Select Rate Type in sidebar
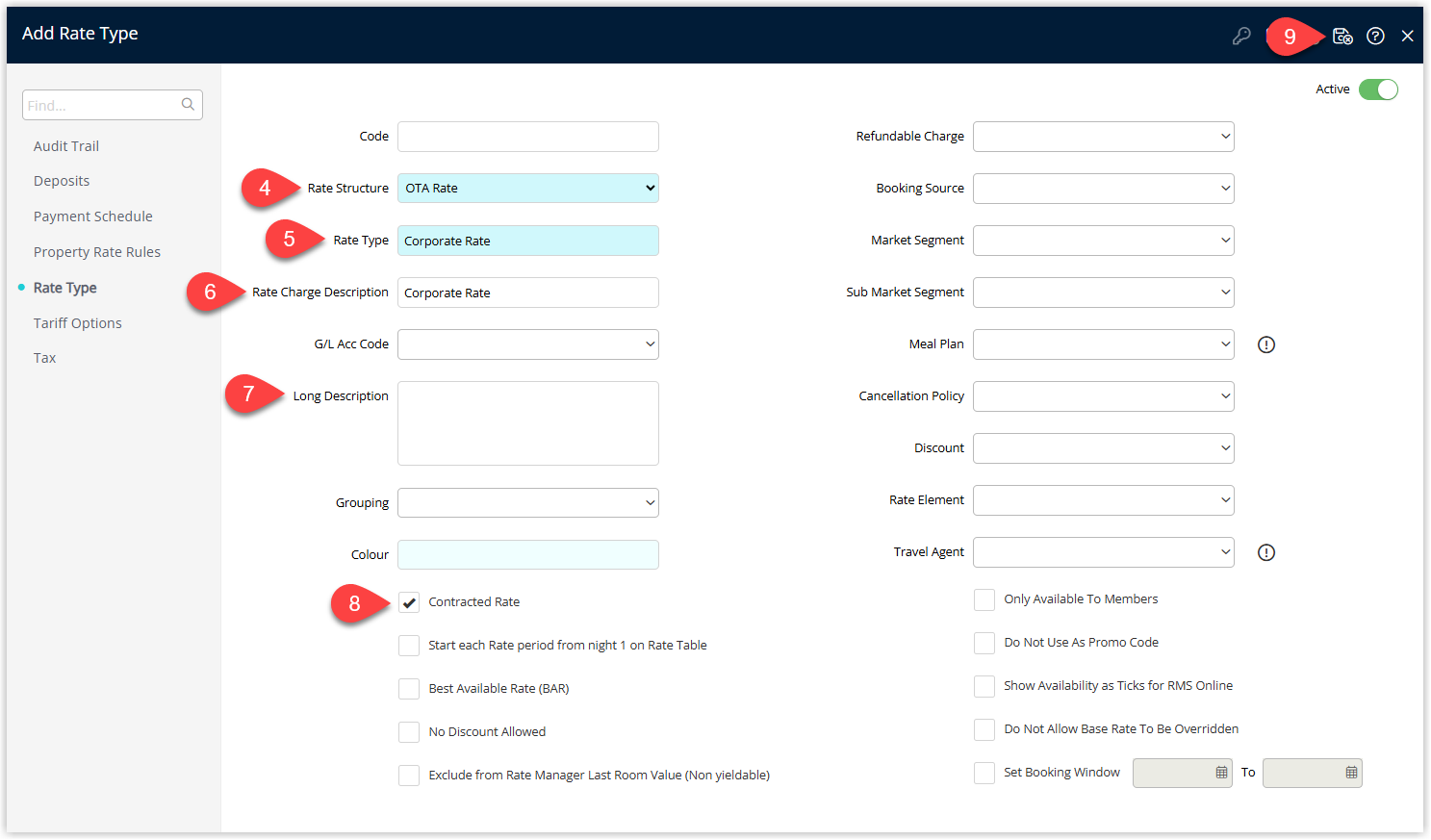Image resolution: width=1431 pixels, height=840 pixels. click(x=65, y=288)
